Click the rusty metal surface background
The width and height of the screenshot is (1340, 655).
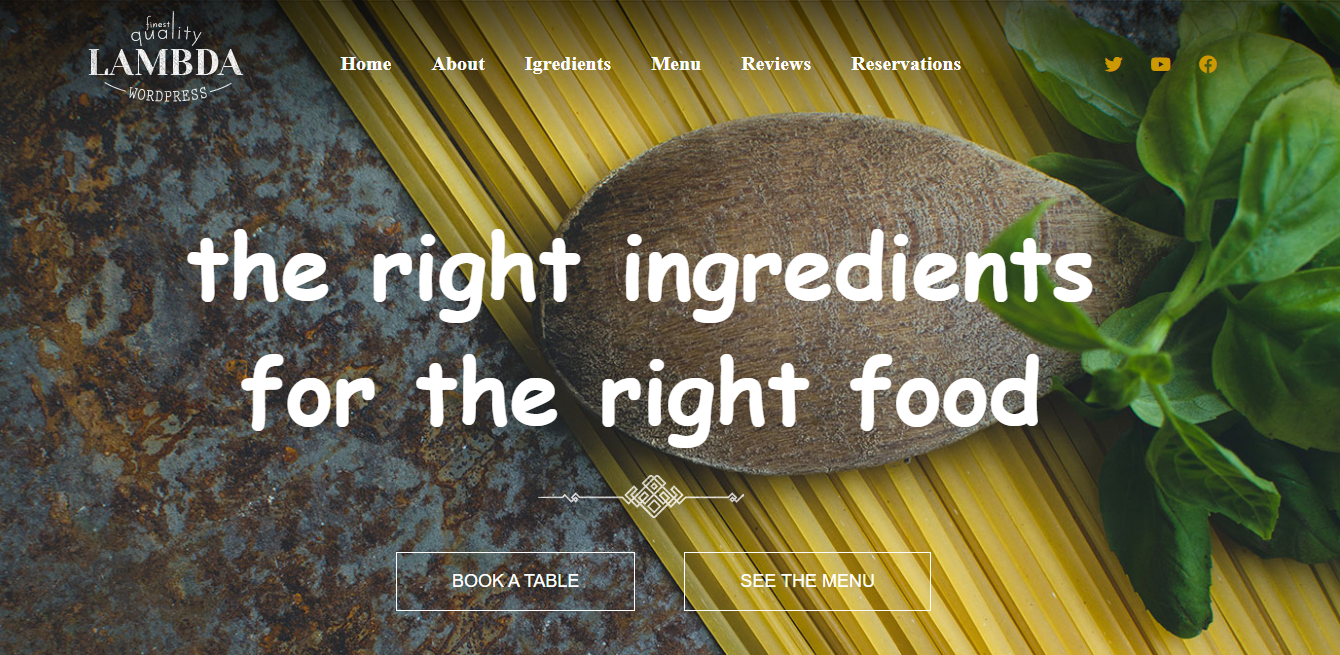[x=150, y=400]
